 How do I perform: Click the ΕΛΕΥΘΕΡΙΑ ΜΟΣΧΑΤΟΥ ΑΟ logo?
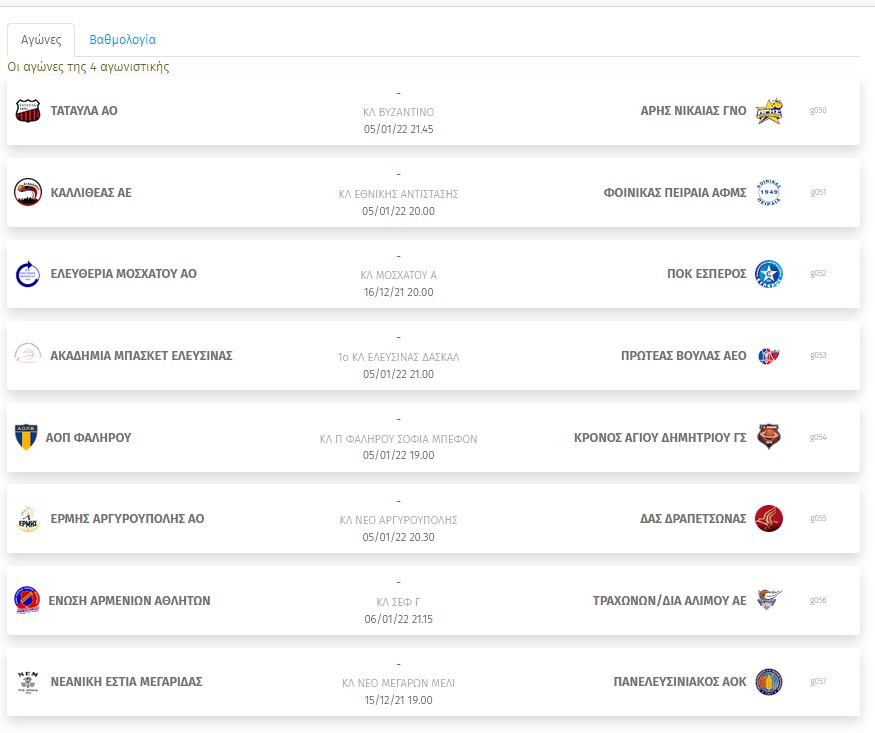click(x=27, y=274)
